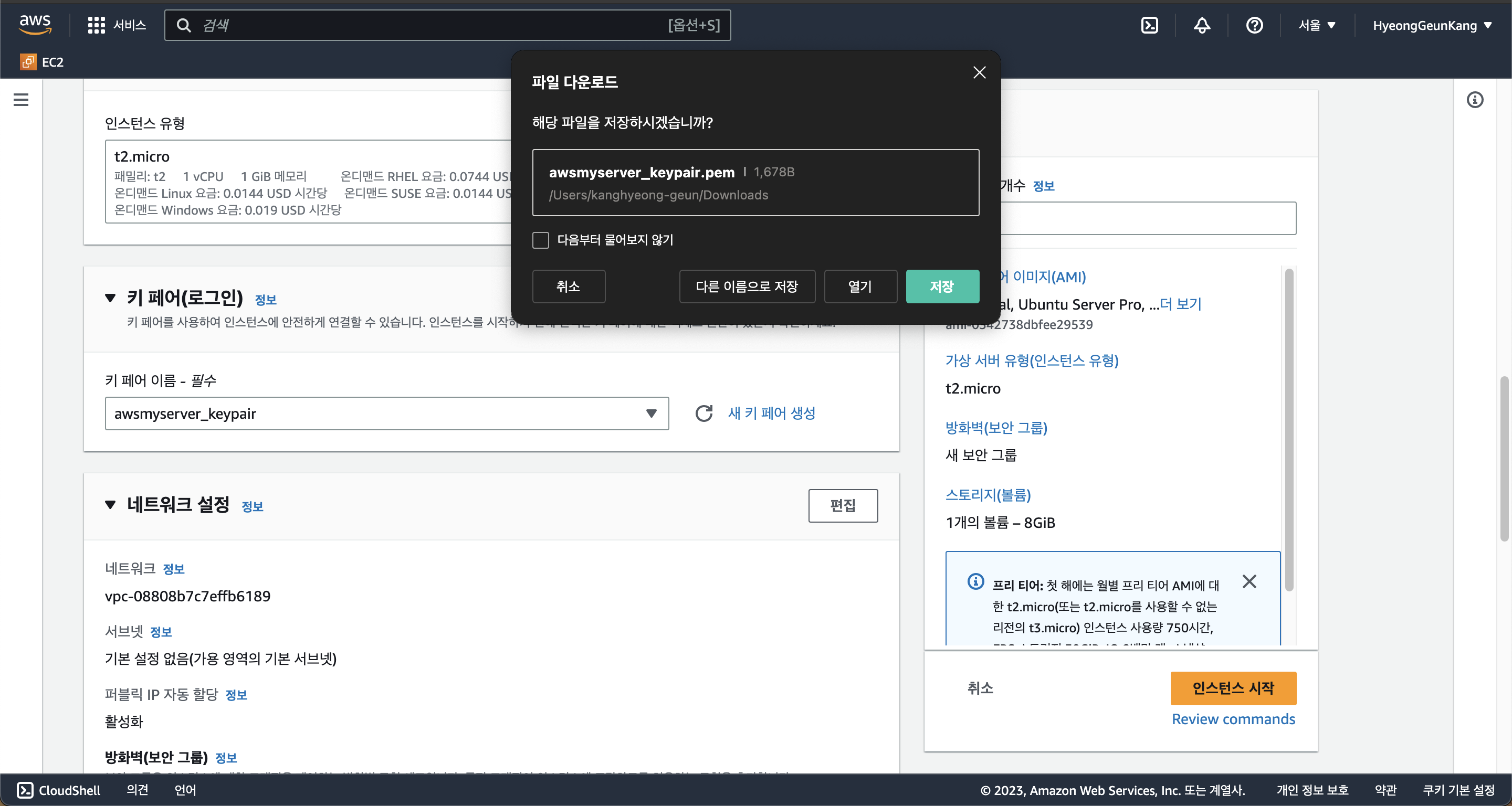
Task: Open the hamburger side navigation menu
Action: coord(21,100)
